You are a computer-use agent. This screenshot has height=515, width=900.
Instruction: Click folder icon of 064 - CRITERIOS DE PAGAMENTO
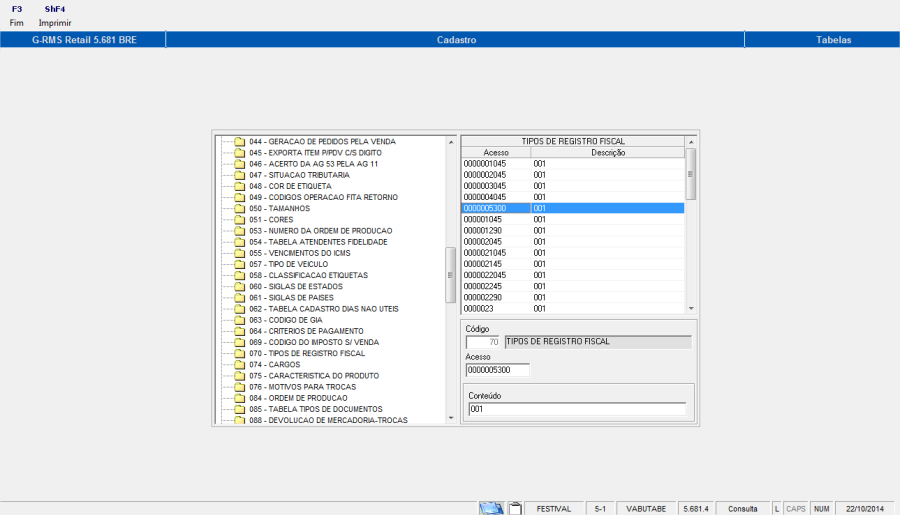pyautogui.click(x=240, y=331)
